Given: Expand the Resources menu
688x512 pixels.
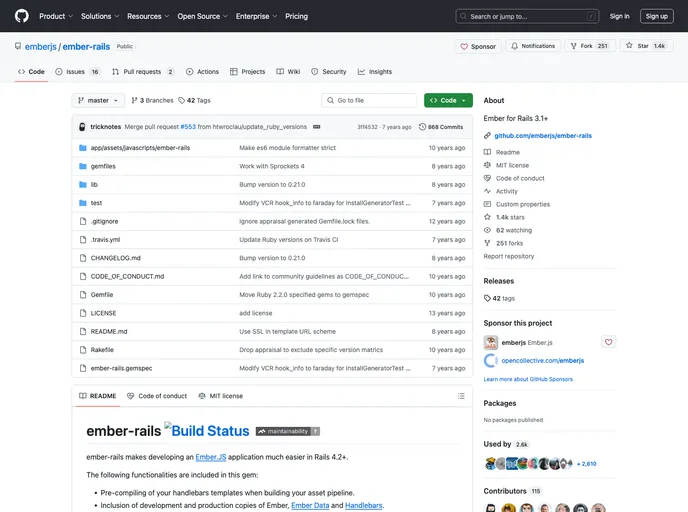Looking at the screenshot, I should [x=148, y=16].
